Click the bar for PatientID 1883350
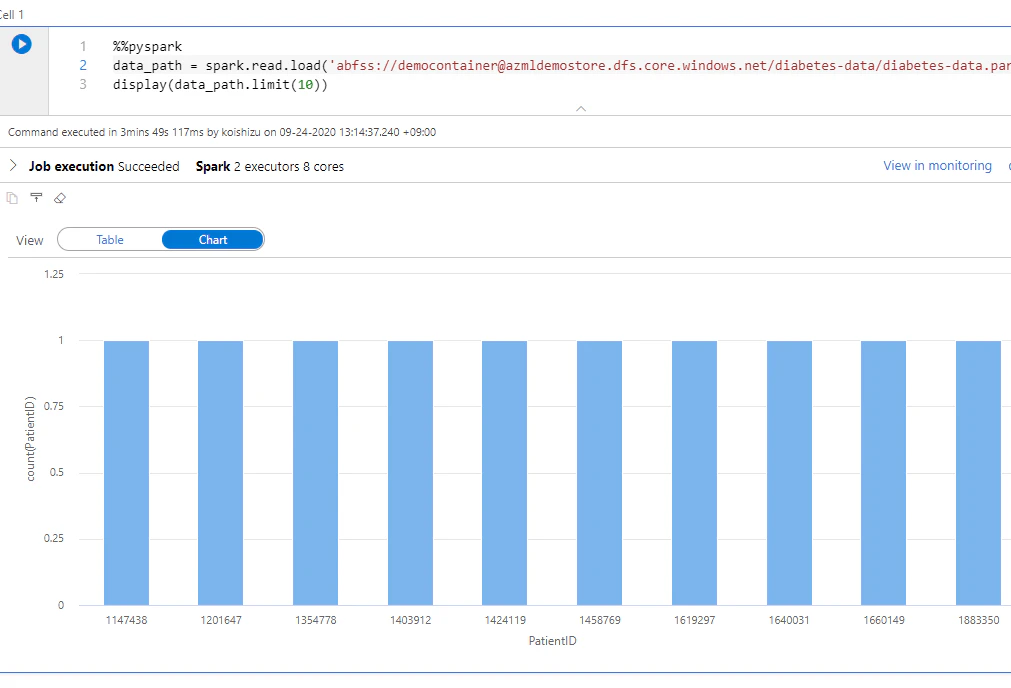This screenshot has width=1011, height=688. [978, 473]
